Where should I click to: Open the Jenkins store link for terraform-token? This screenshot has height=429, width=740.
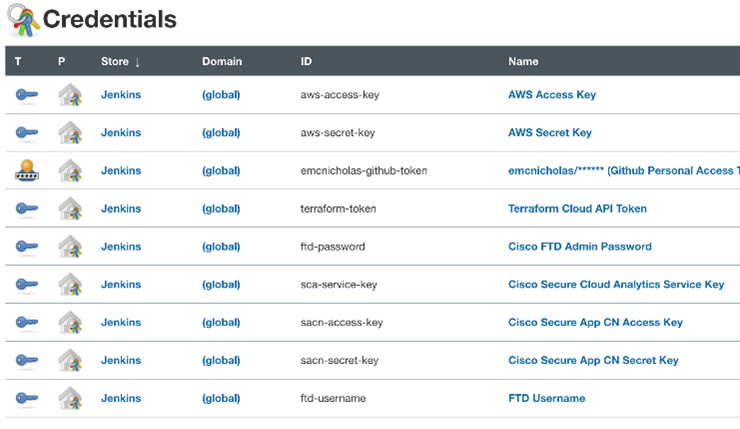point(121,209)
